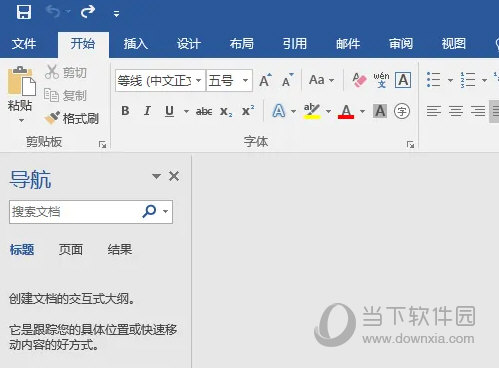Open navigation pane options arrow
The height and width of the screenshot is (368, 499).
156,176
